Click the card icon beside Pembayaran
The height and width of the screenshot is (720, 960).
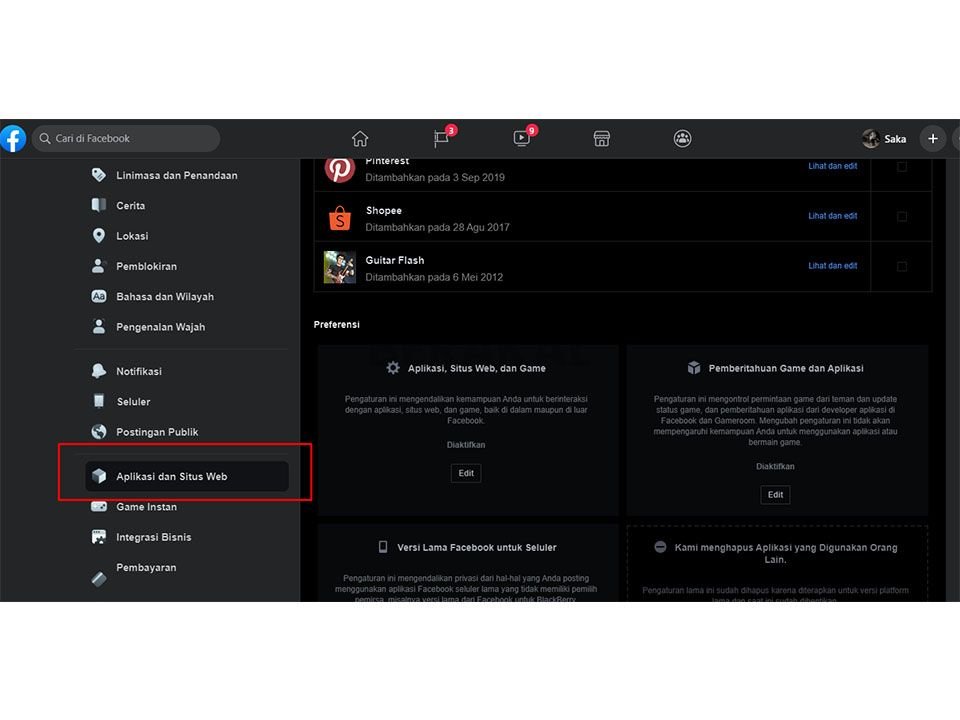tap(99, 579)
